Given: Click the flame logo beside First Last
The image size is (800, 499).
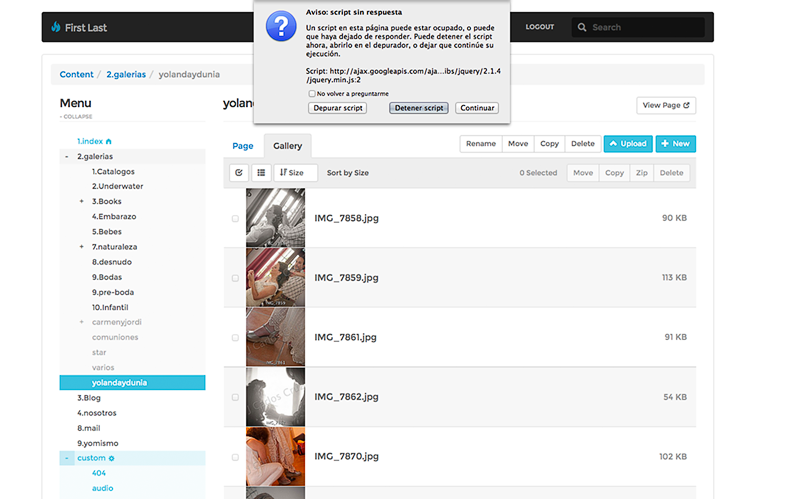Looking at the screenshot, I should click(x=56, y=27).
